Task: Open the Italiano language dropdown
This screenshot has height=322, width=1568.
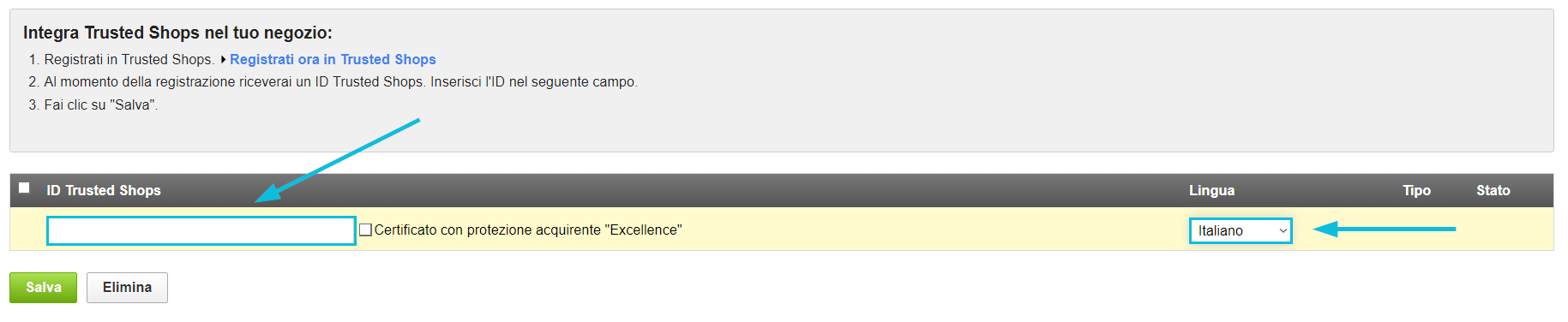Action: coord(1241,230)
